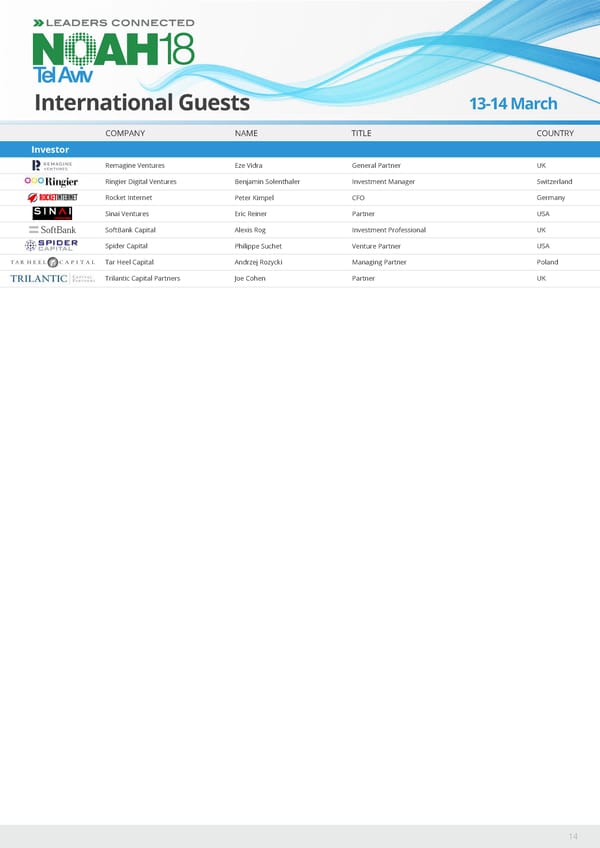
Task: Select the Ringier logo
Action: [x=52, y=182]
